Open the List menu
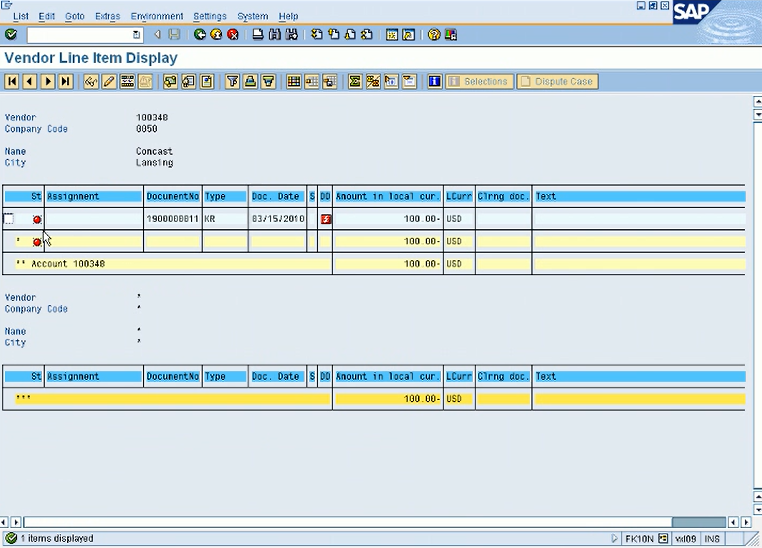Screen dimensions: 762x548 [20, 16]
